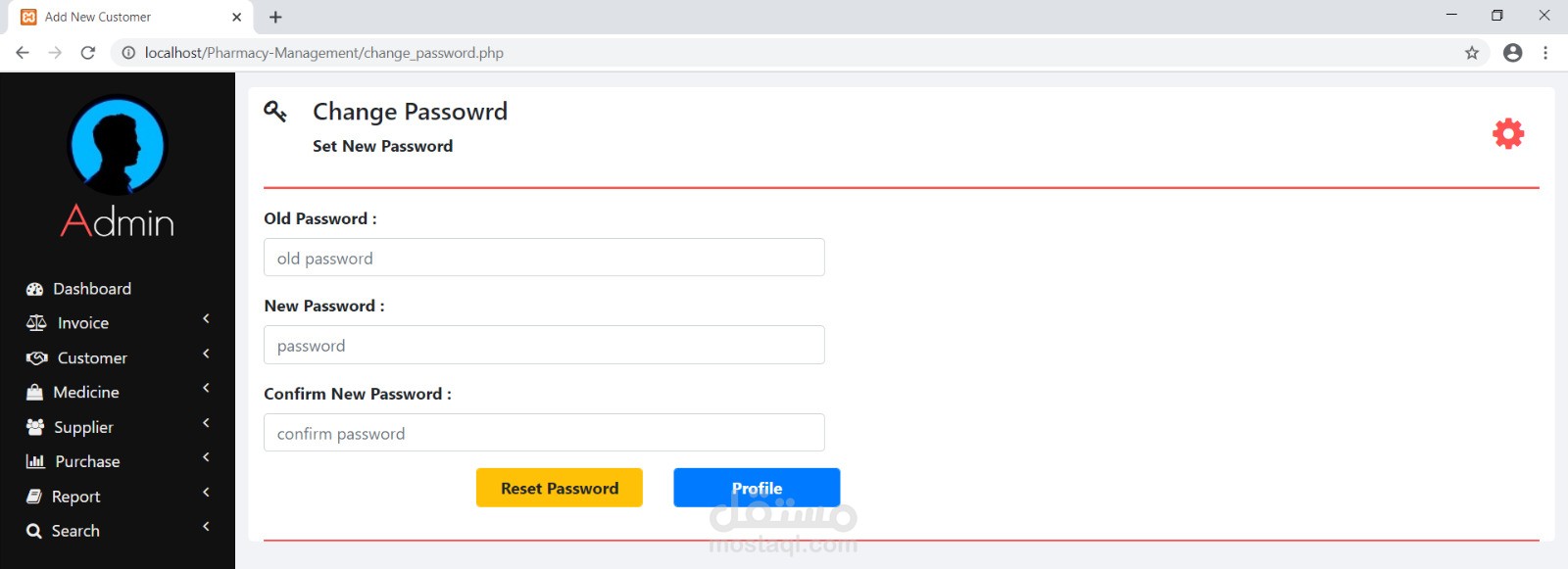Screen dimensions: 1568x569
Task: Click the admin avatar profile picture
Action: [118, 145]
